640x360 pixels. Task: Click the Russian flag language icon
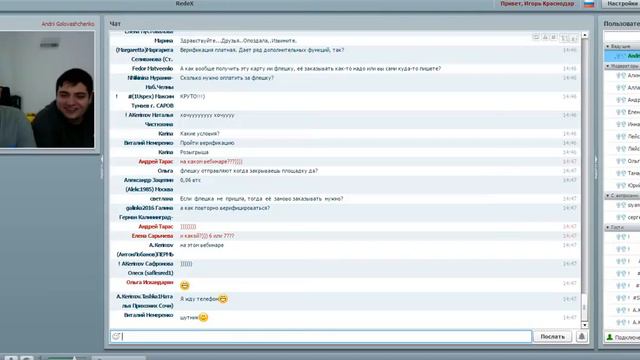click(589, 4)
